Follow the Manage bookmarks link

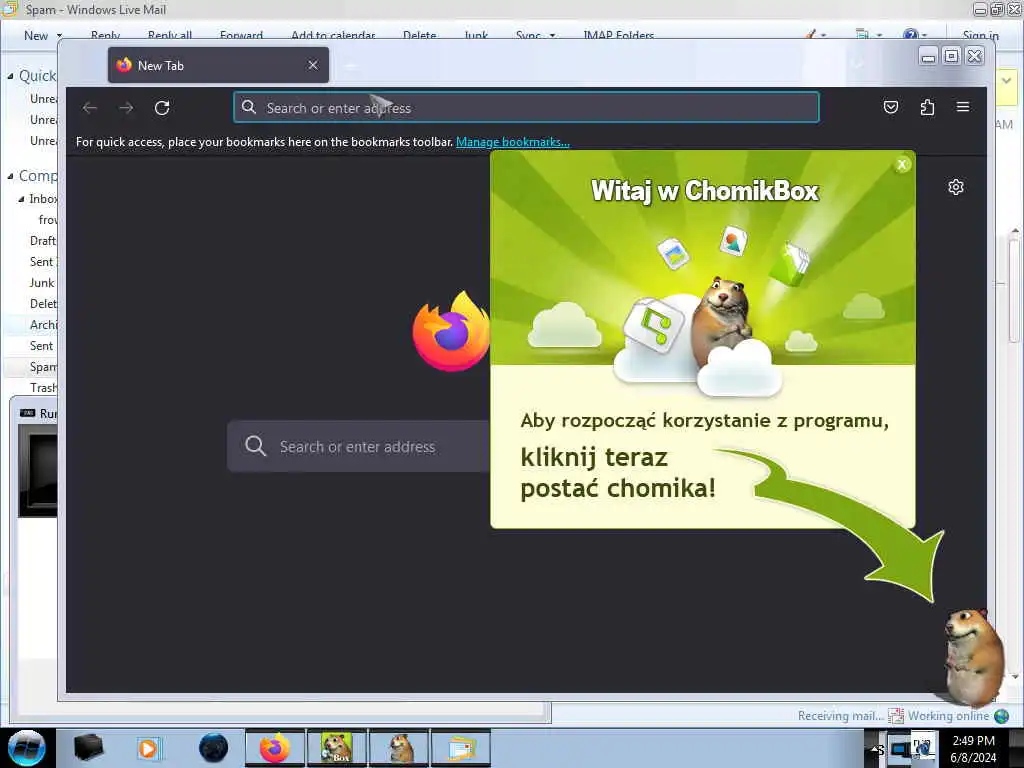click(x=513, y=142)
